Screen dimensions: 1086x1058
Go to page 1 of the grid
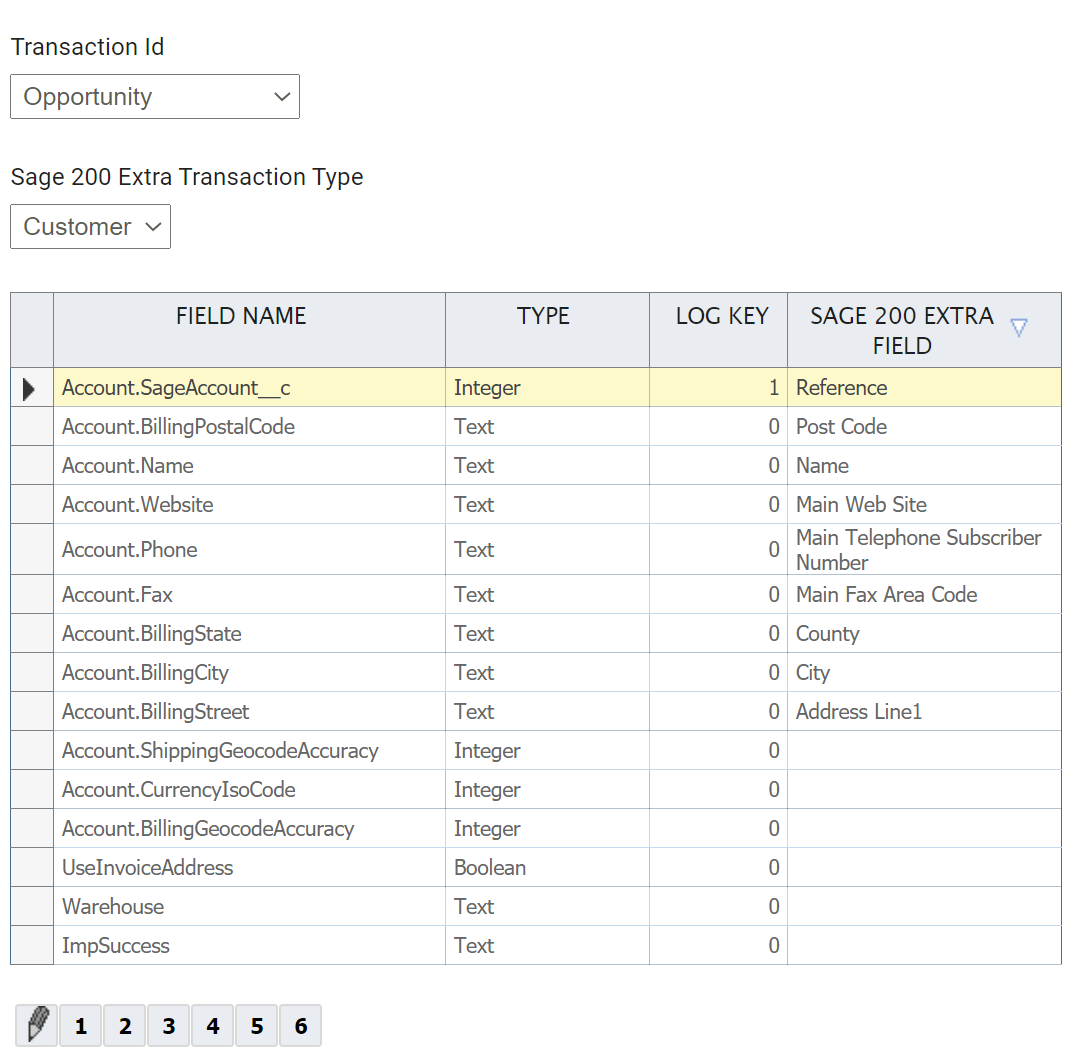pyautogui.click(x=81, y=1026)
